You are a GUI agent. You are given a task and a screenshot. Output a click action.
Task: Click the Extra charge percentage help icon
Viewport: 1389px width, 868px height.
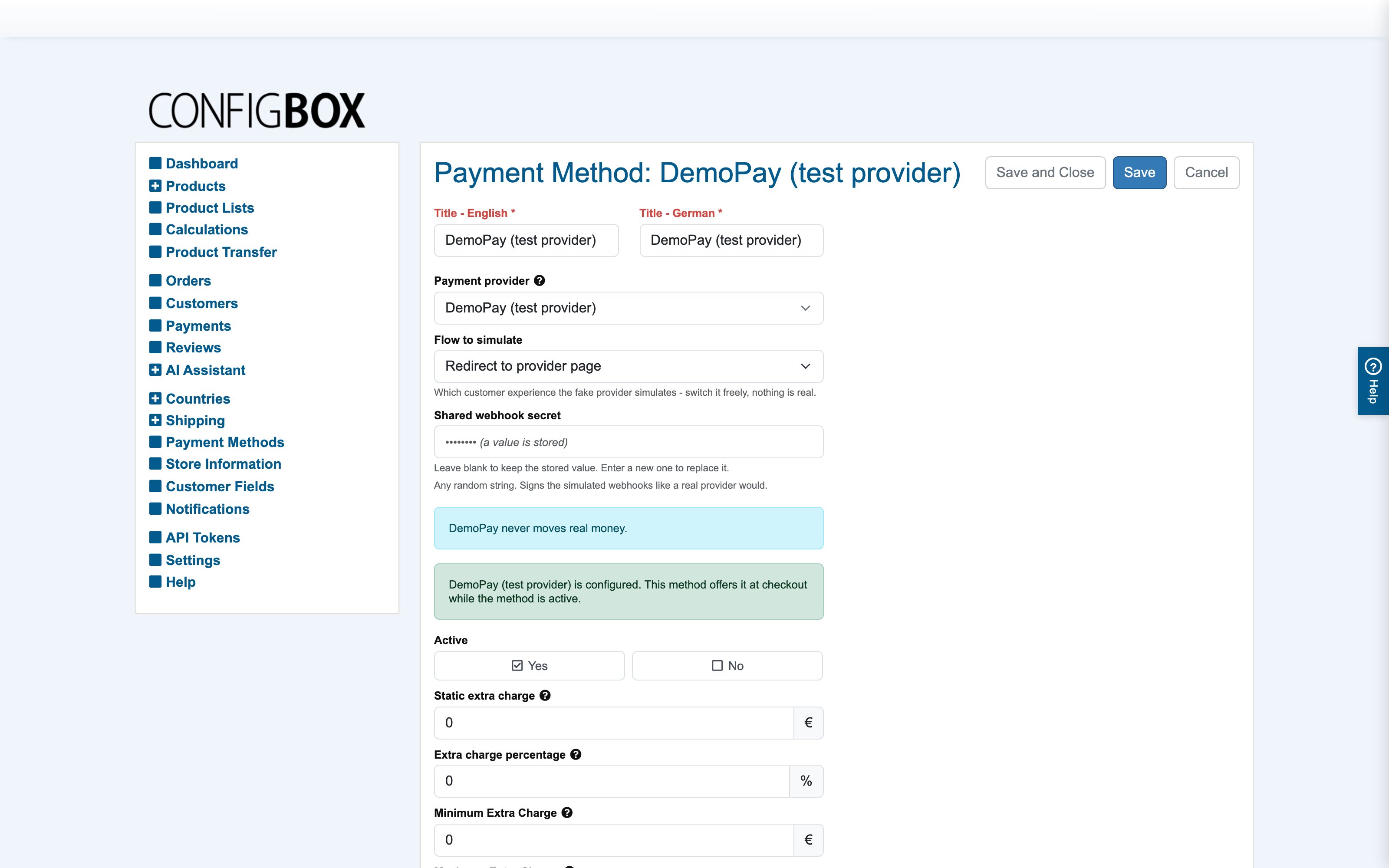click(576, 755)
